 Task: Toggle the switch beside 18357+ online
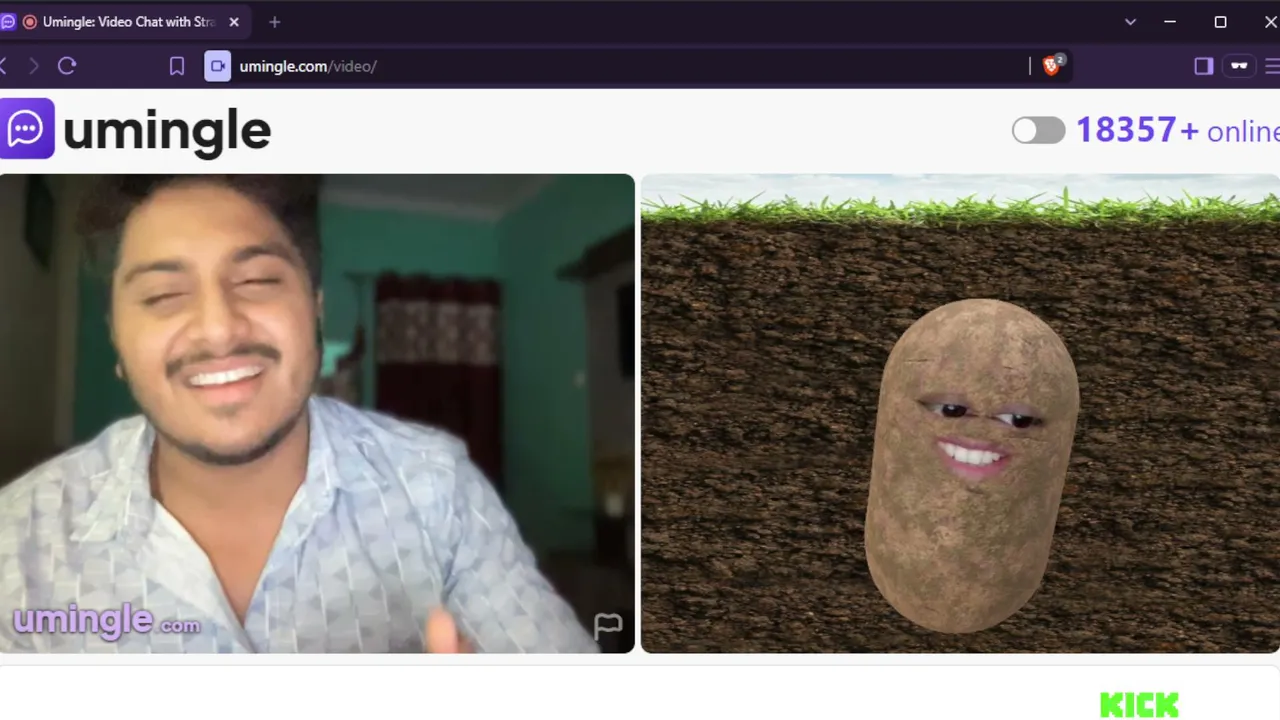click(1038, 130)
